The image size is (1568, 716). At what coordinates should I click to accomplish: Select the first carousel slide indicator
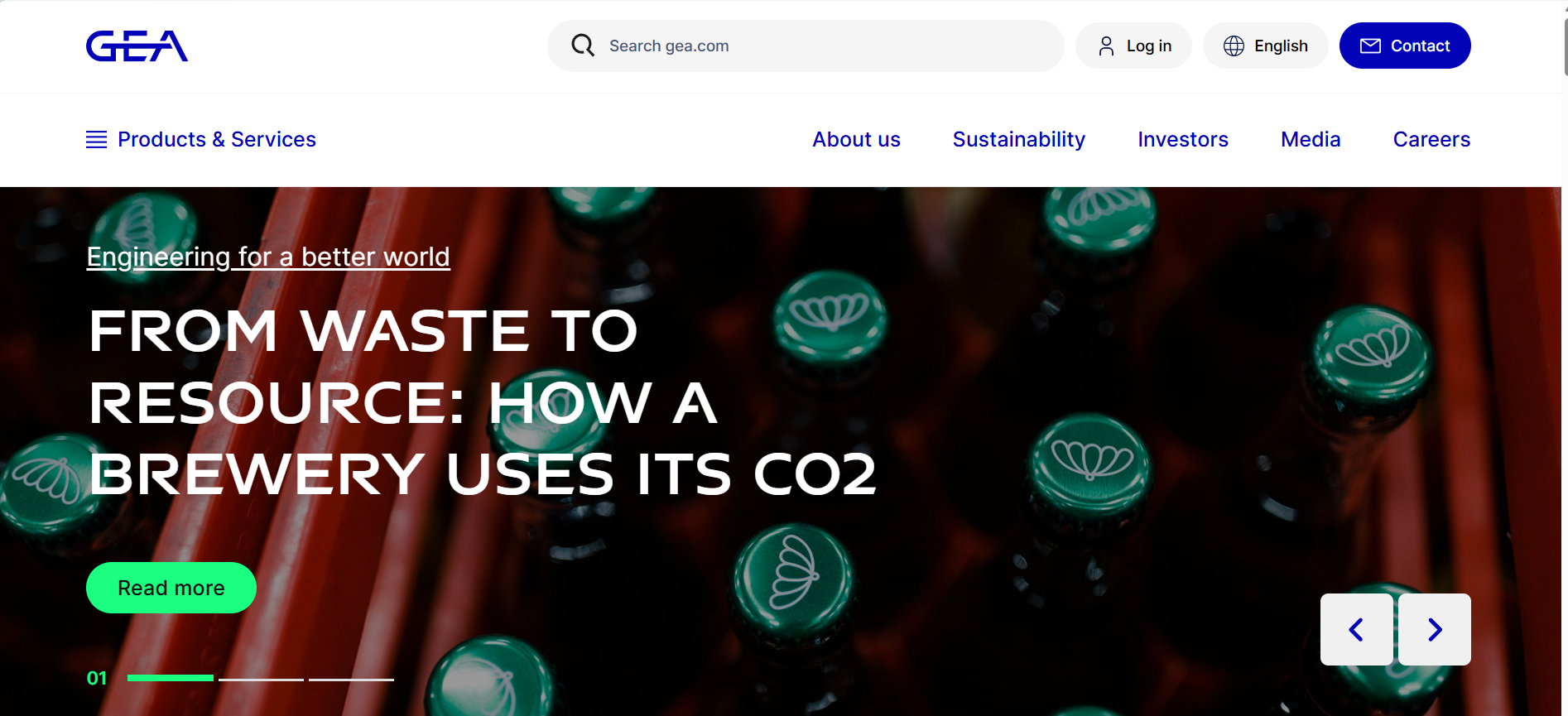(x=170, y=679)
